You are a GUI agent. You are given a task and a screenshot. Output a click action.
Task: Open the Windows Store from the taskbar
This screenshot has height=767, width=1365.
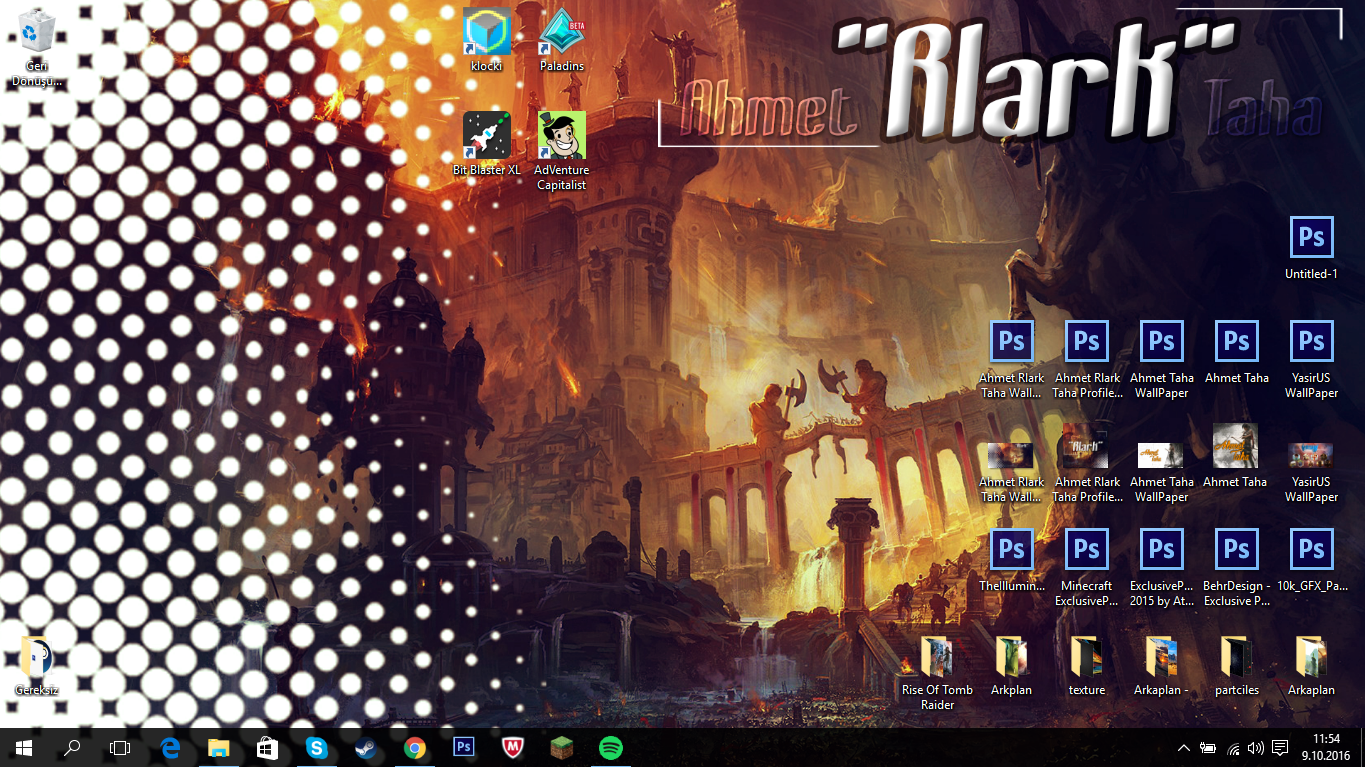[x=267, y=747]
